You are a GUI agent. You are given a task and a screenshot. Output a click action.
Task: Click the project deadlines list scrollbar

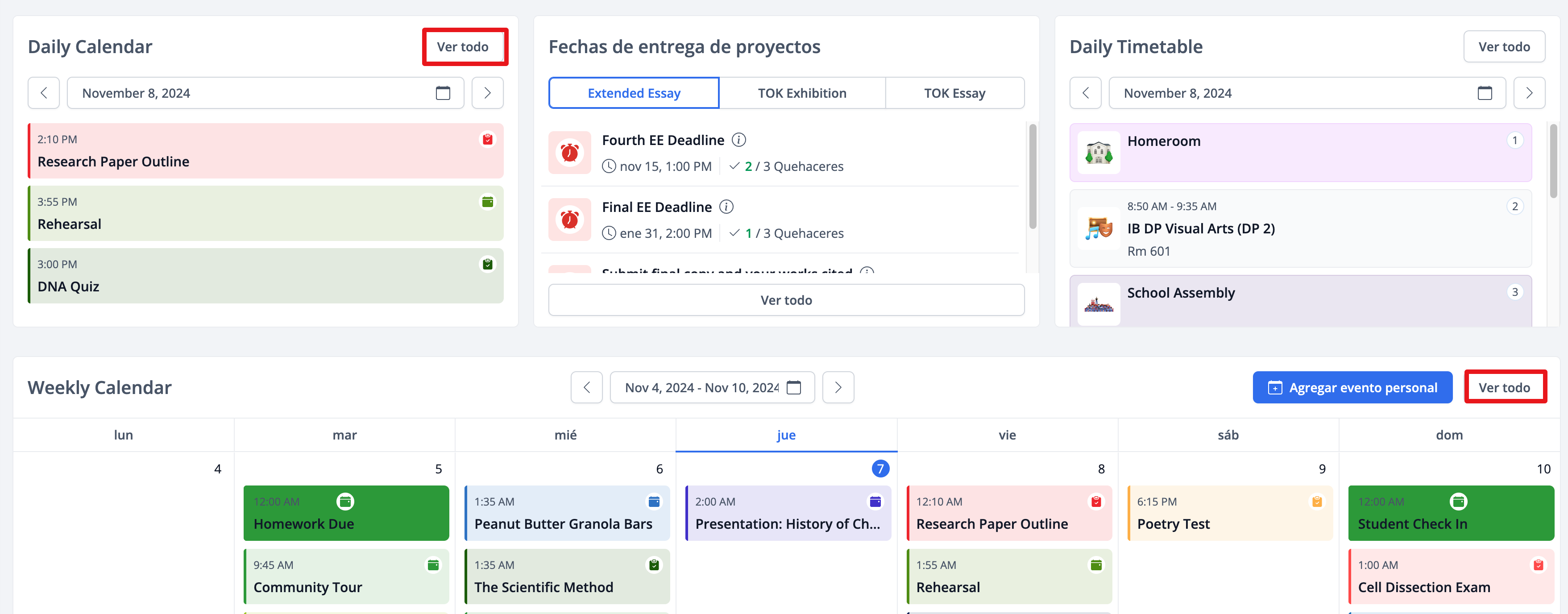[1033, 176]
